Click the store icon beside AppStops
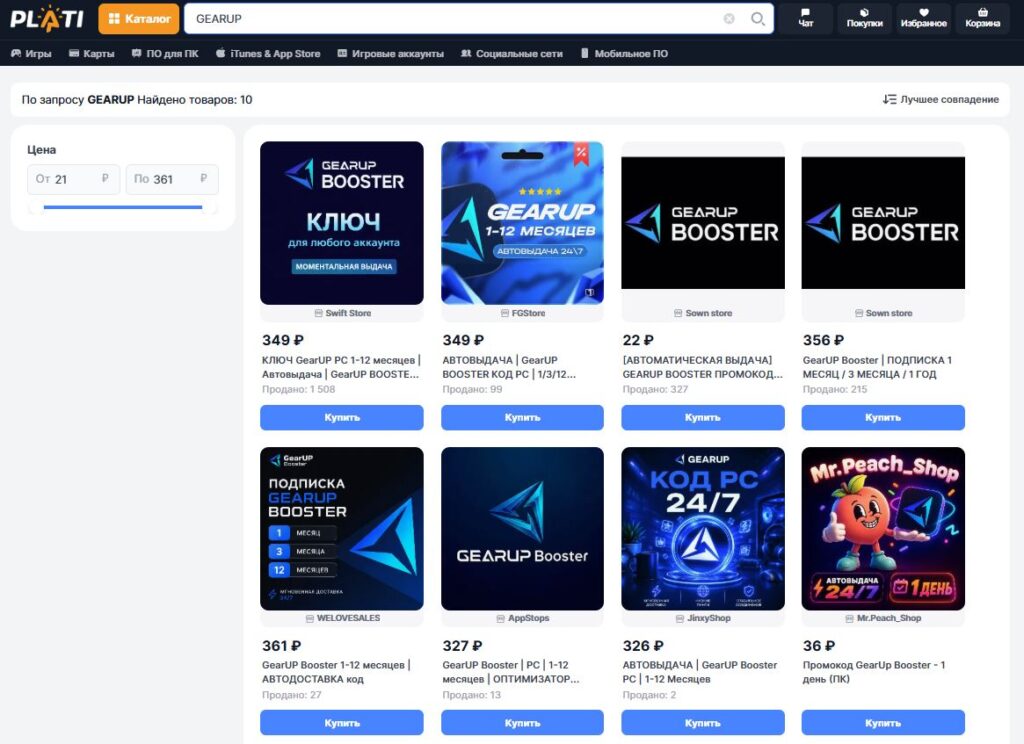This screenshot has width=1024, height=744. 501,618
